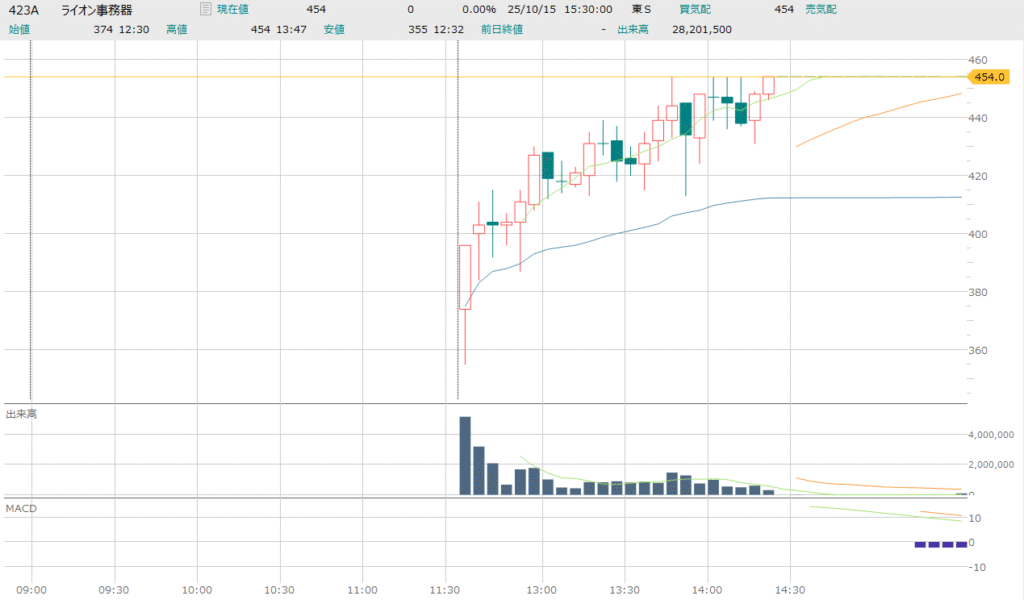Click the 売気配 ask label
The width and height of the screenshot is (1024, 600).
click(x=821, y=10)
